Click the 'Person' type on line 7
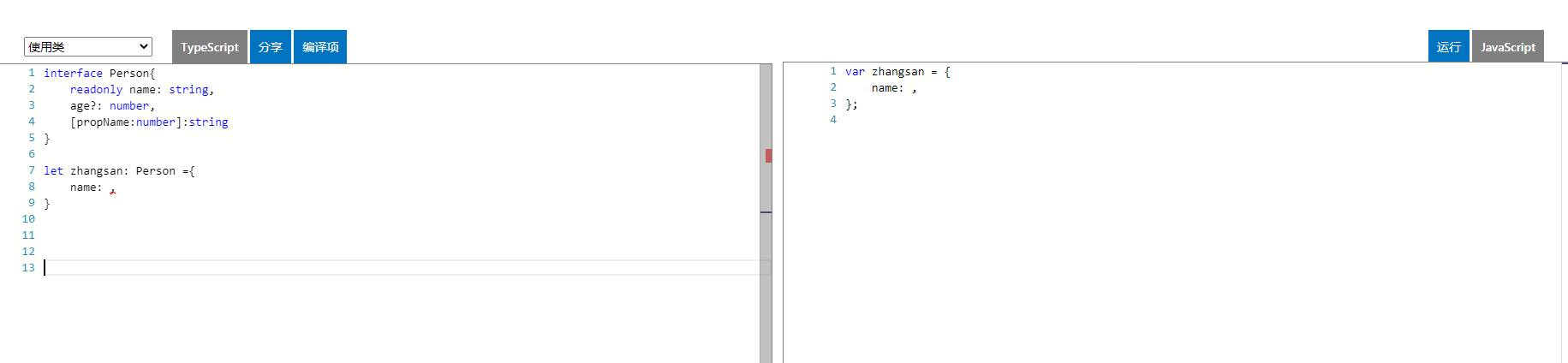This screenshot has width=1568, height=363. pyautogui.click(x=155, y=171)
